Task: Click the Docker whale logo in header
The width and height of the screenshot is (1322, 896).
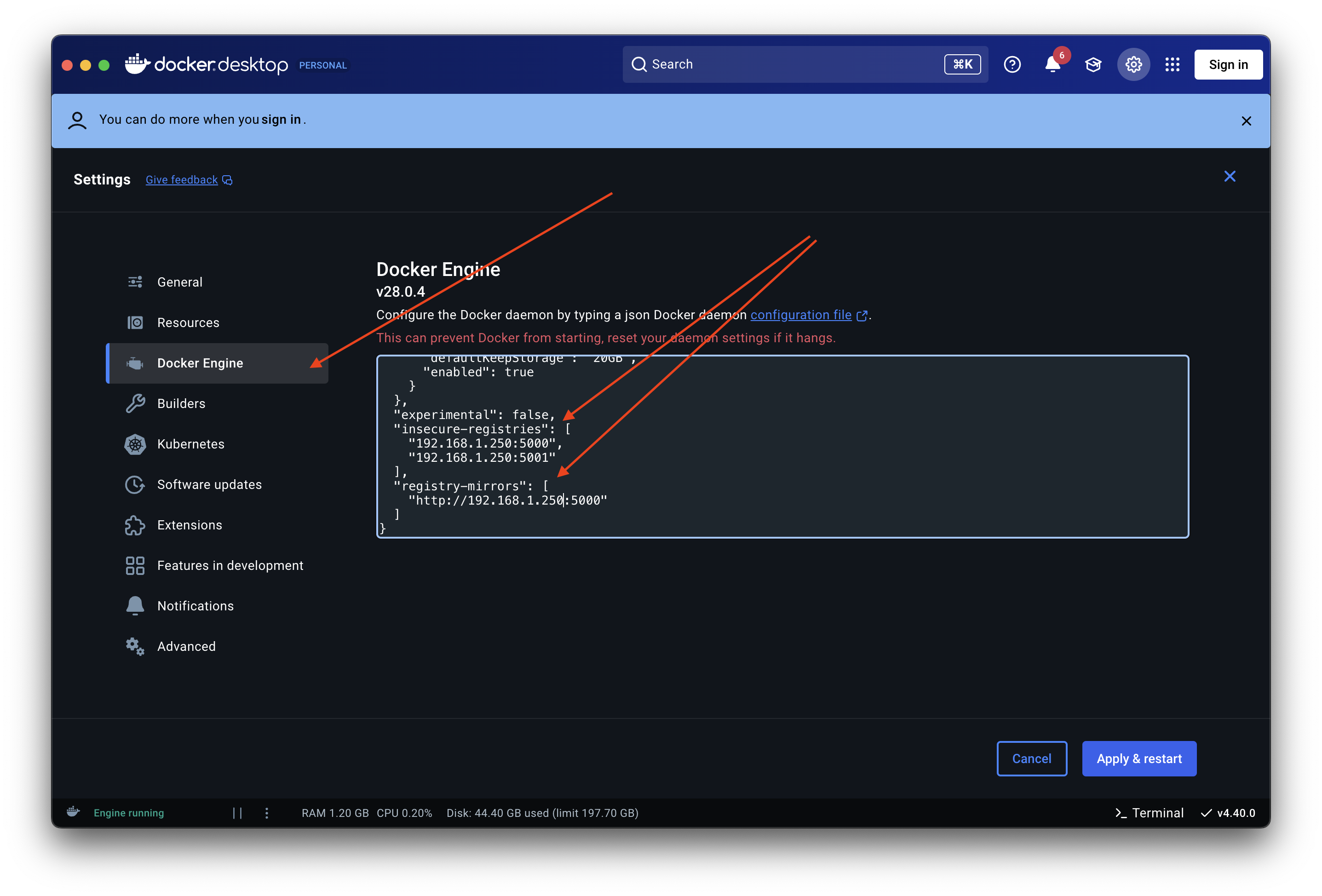Action: tap(137, 64)
